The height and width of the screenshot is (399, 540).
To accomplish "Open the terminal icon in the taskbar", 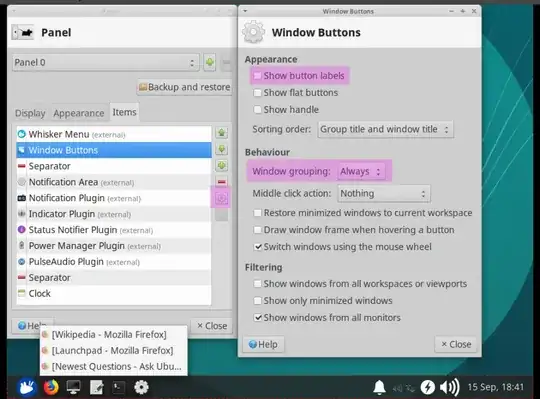I will click(x=119, y=387).
